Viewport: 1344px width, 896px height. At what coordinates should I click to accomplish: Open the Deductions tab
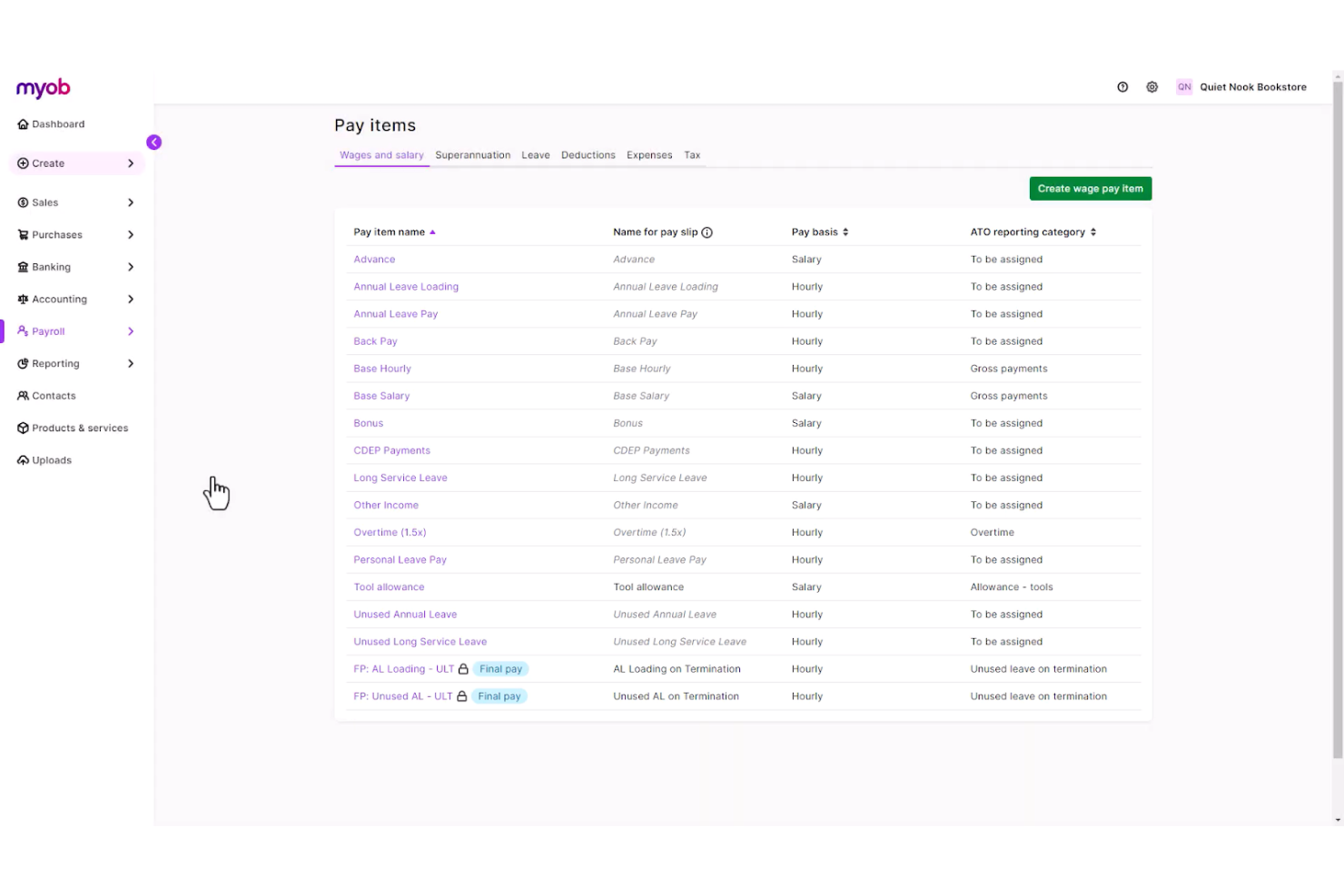pyautogui.click(x=588, y=154)
